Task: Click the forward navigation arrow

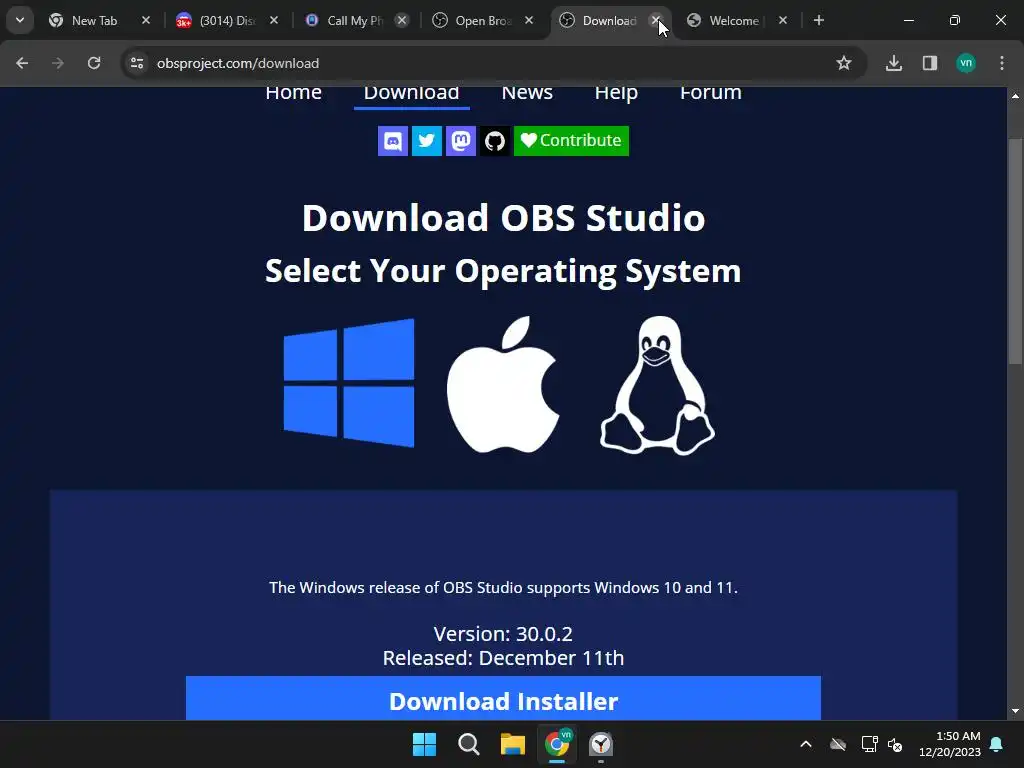Action: pos(58,63)
